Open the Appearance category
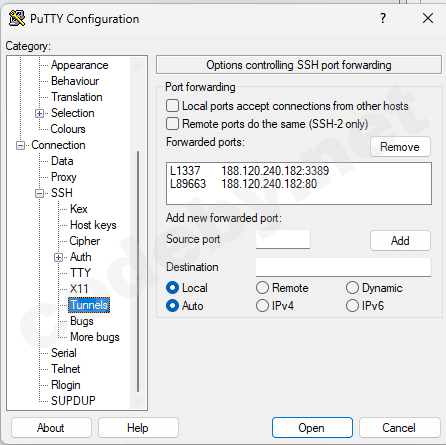Viewport: 446px width, 445px height. click(x=80, y=65)
